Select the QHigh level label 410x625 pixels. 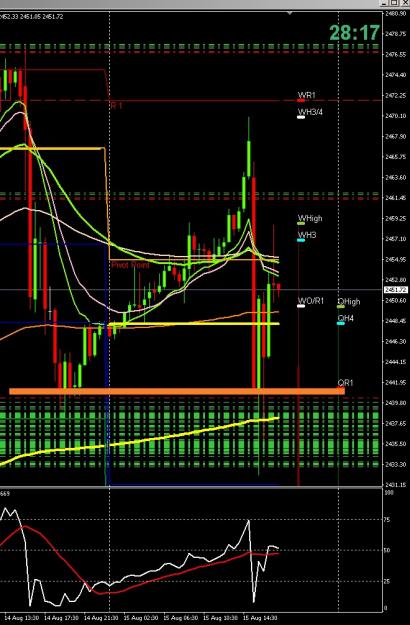[349, 302]
